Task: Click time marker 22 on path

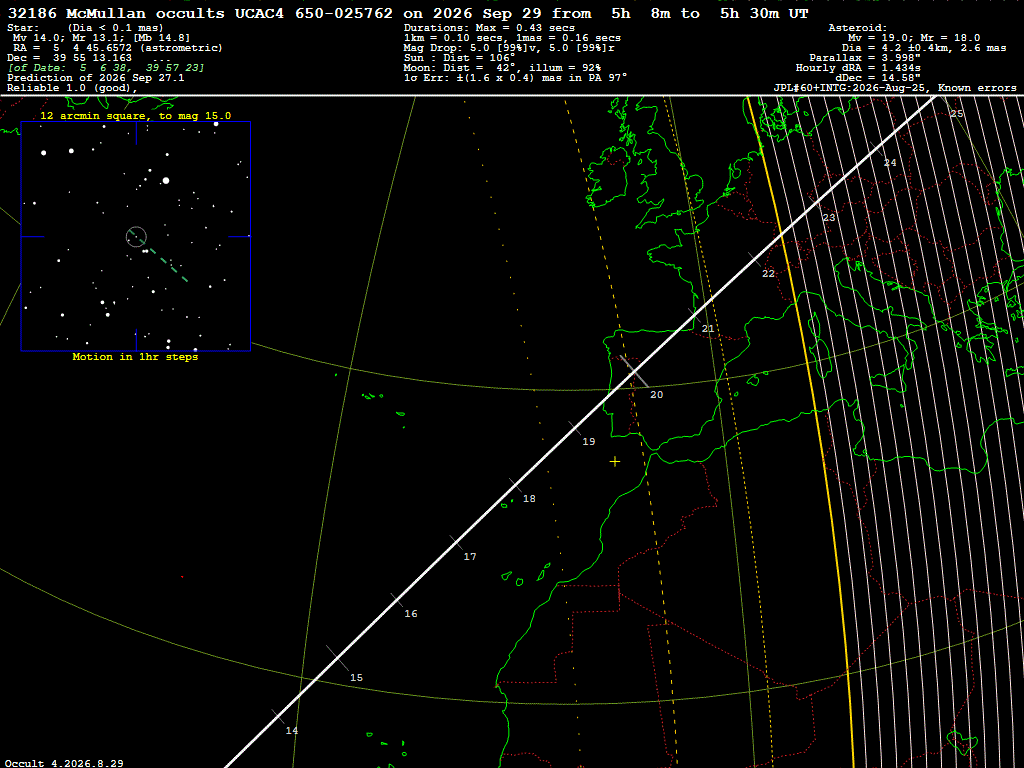Action: [x=768, y=273]
